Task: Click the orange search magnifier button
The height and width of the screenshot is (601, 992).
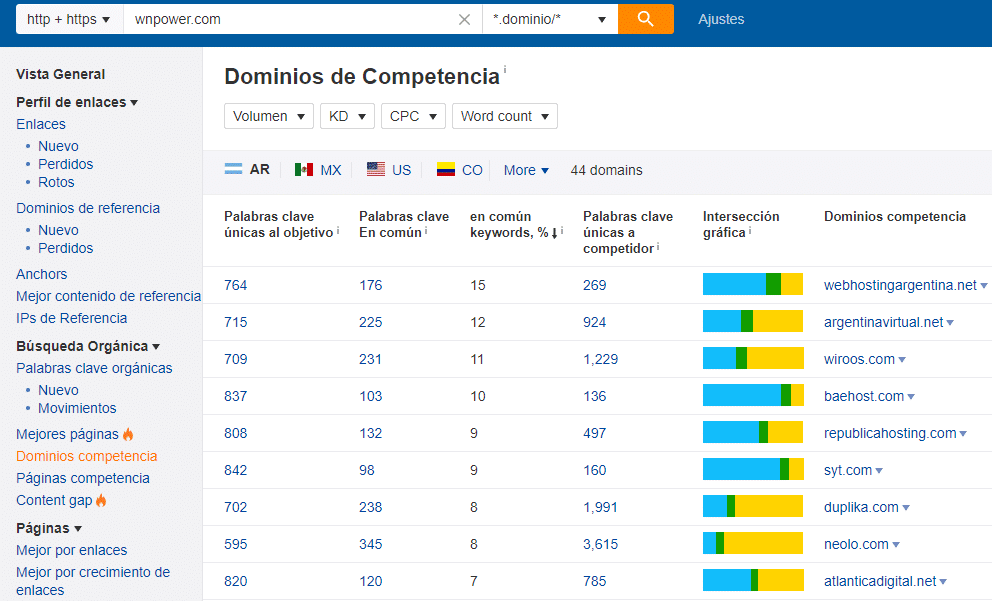Action: tap(645, 19)
